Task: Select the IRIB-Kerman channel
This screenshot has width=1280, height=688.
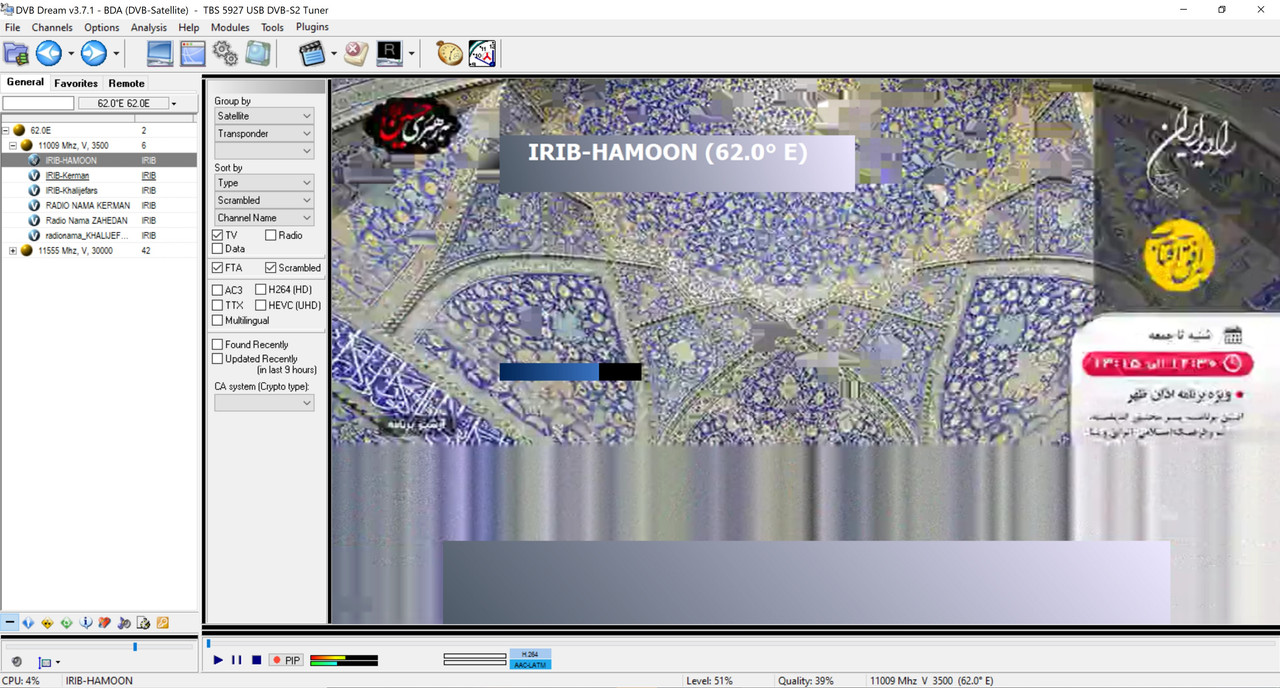Action: (67, 176)
